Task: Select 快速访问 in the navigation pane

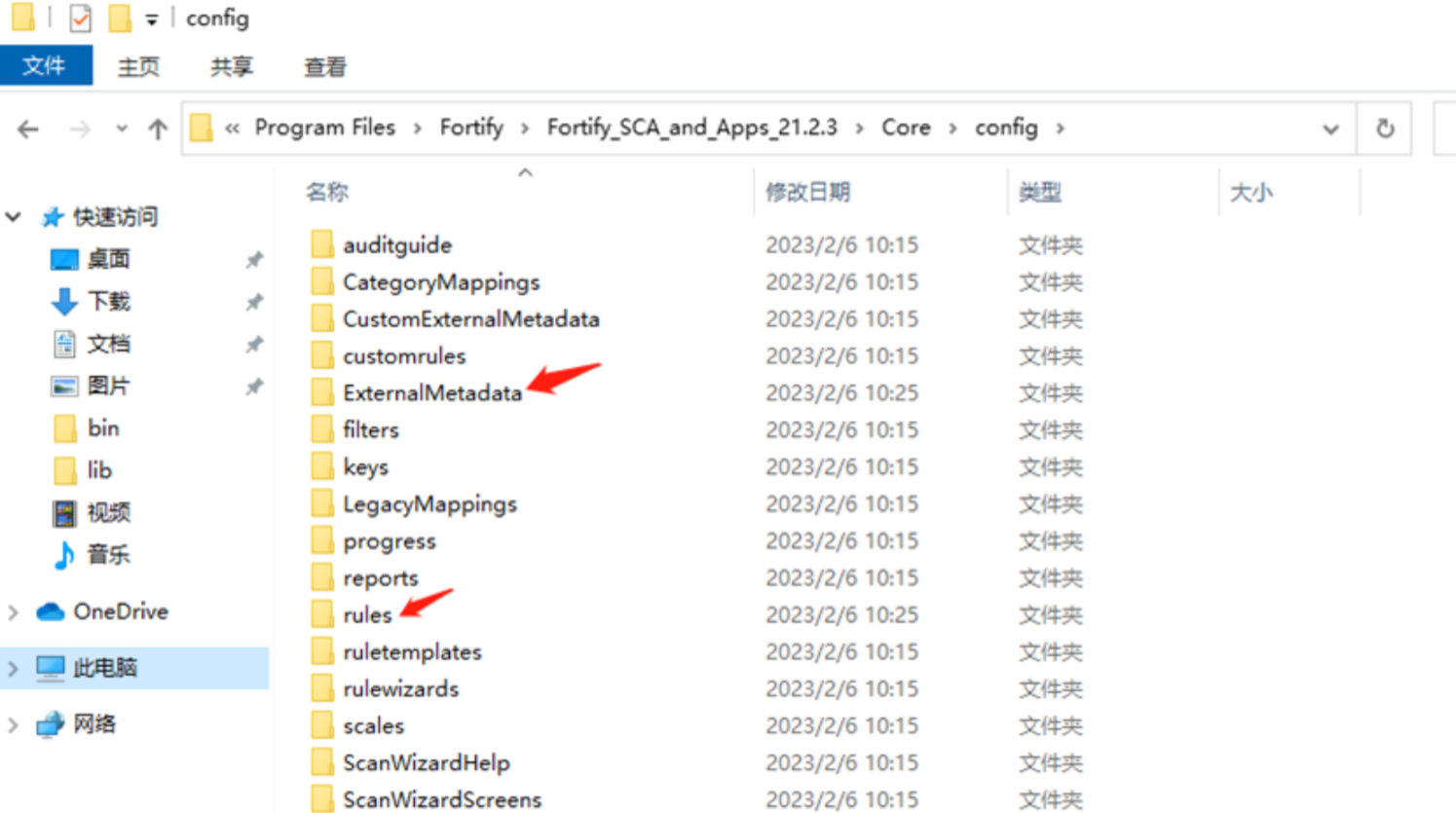Action: click(x=115, y=216)
